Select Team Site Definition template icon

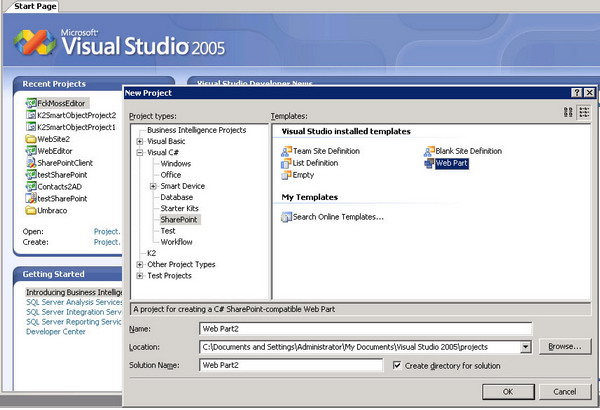(x=287, y=151)
